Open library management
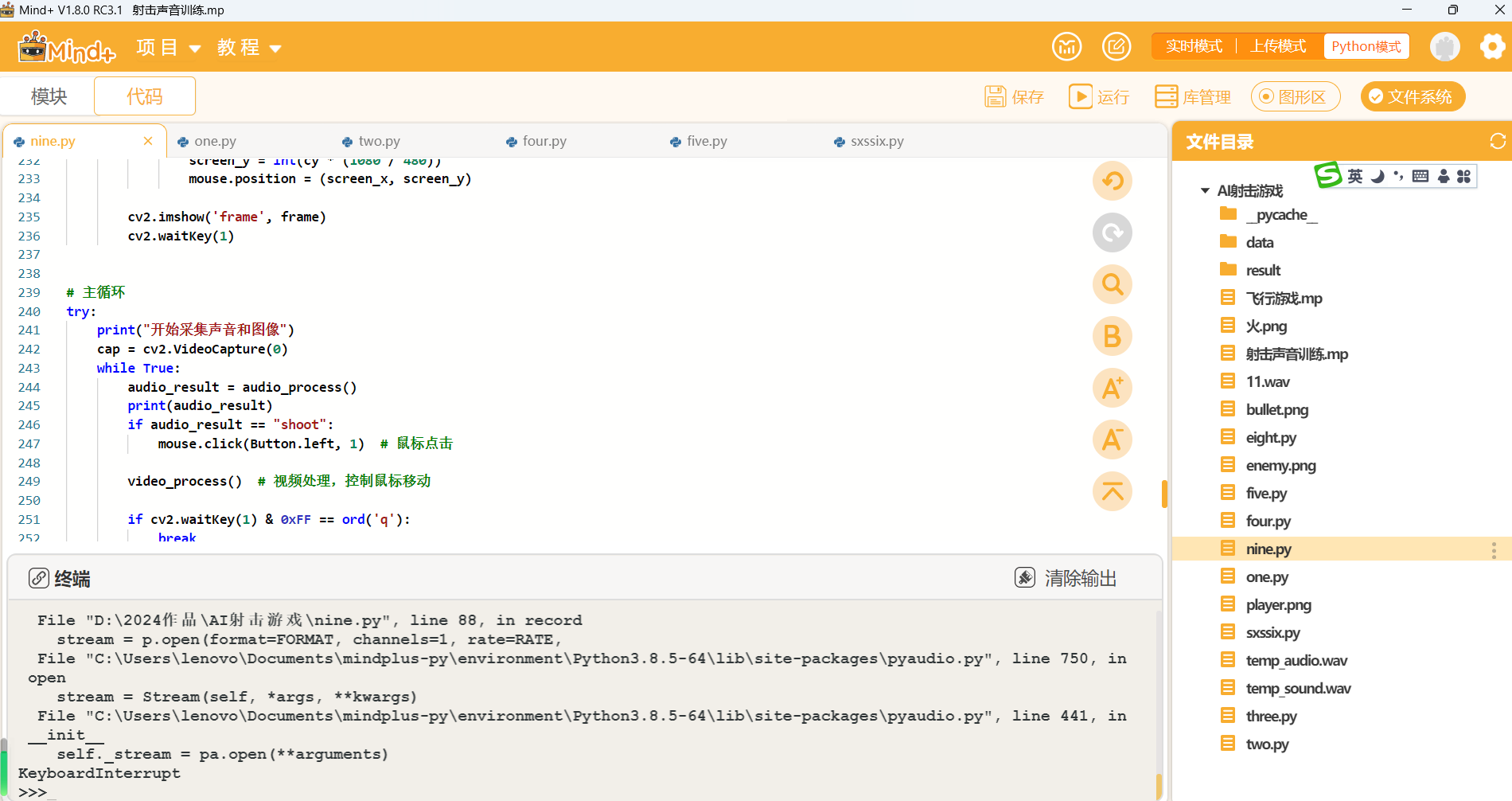 point(1193,96)
